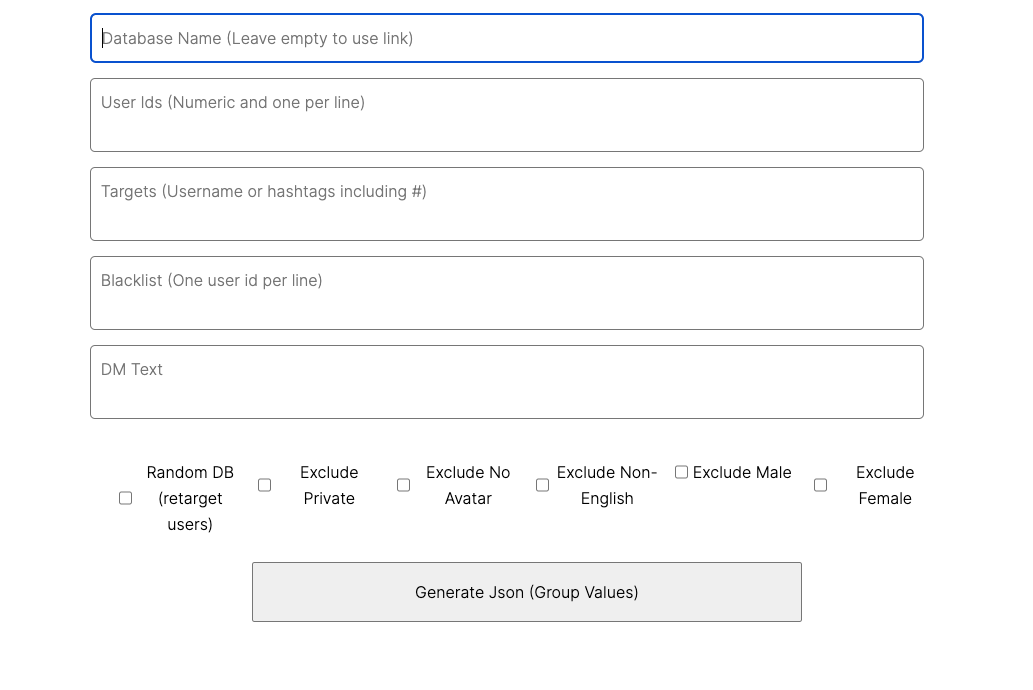Click the Database Name input field
The width and height of the screenshot is (1033, 690).
506,38
